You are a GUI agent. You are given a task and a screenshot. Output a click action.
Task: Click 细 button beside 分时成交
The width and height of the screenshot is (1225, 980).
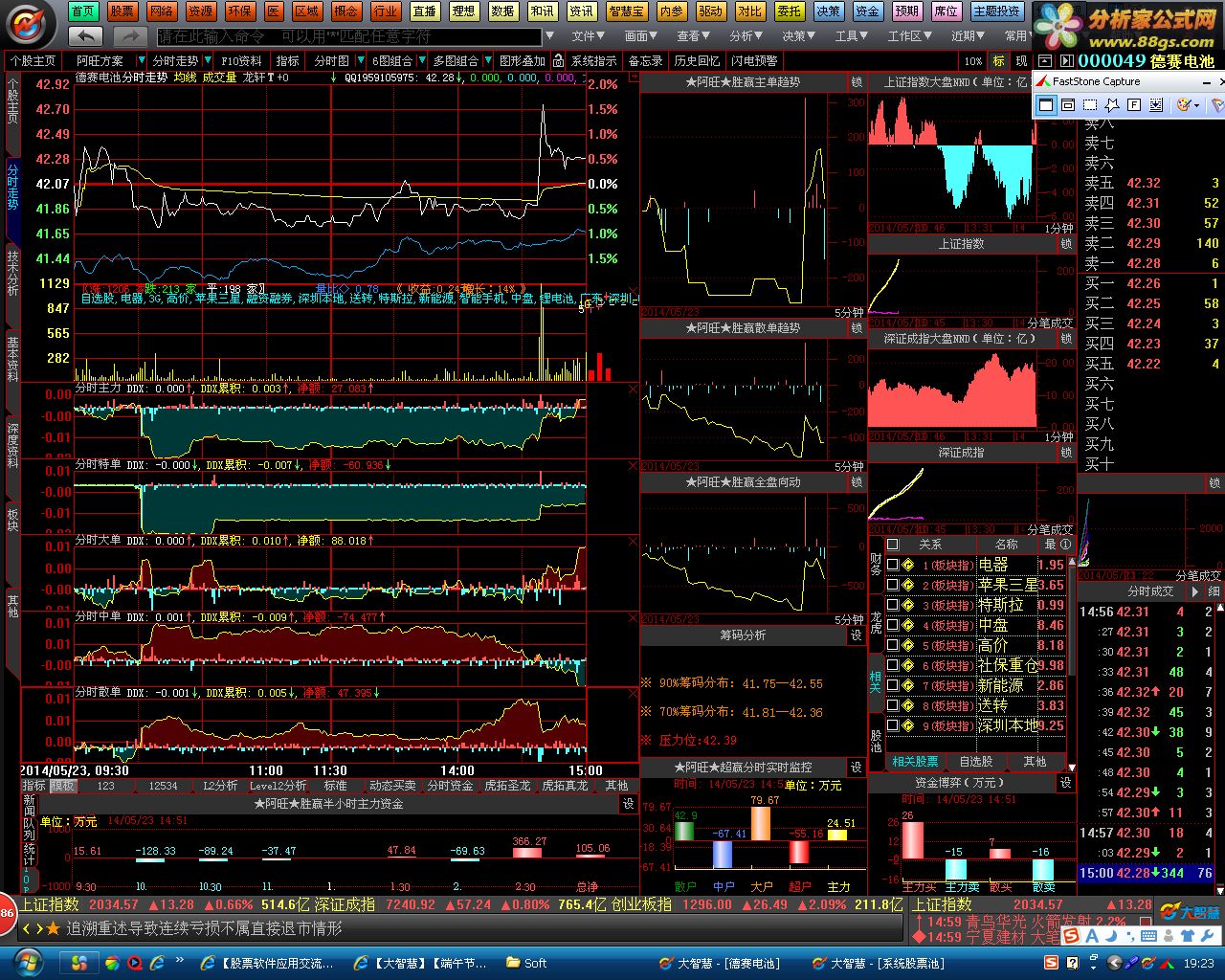pyautogui.click(x=1214, y=591)
